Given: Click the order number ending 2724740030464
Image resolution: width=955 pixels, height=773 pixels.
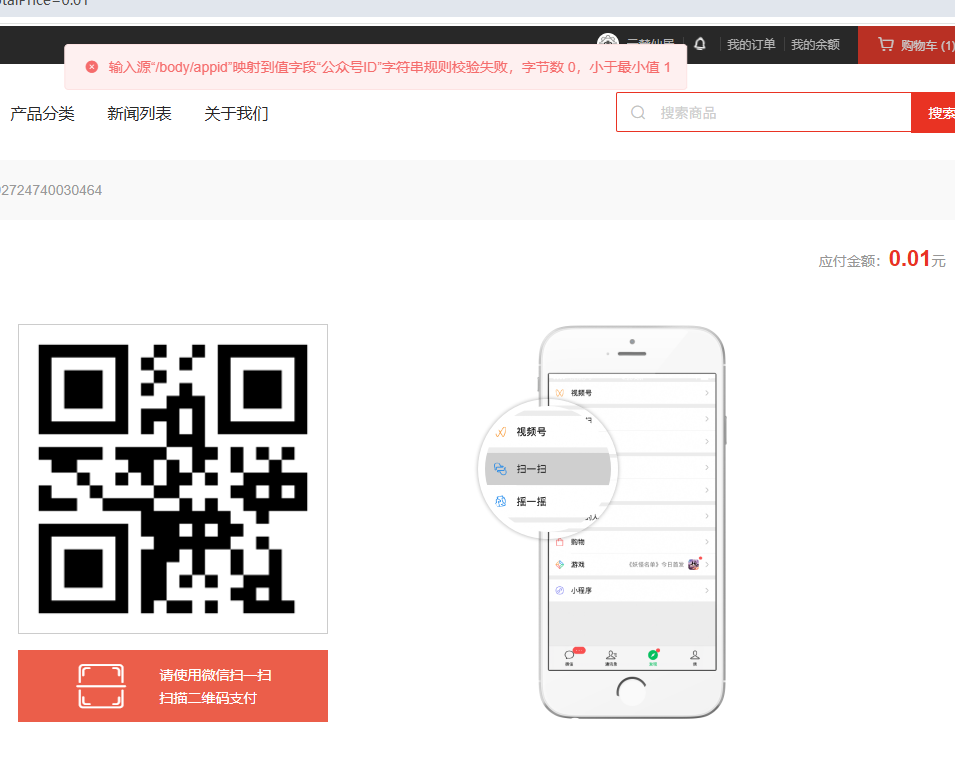Looking at the screenshot, I should 51,191.
